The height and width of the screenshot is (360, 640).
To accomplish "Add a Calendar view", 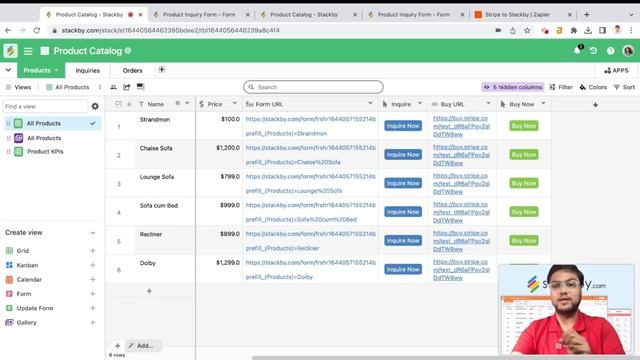I will coord(93,280).
